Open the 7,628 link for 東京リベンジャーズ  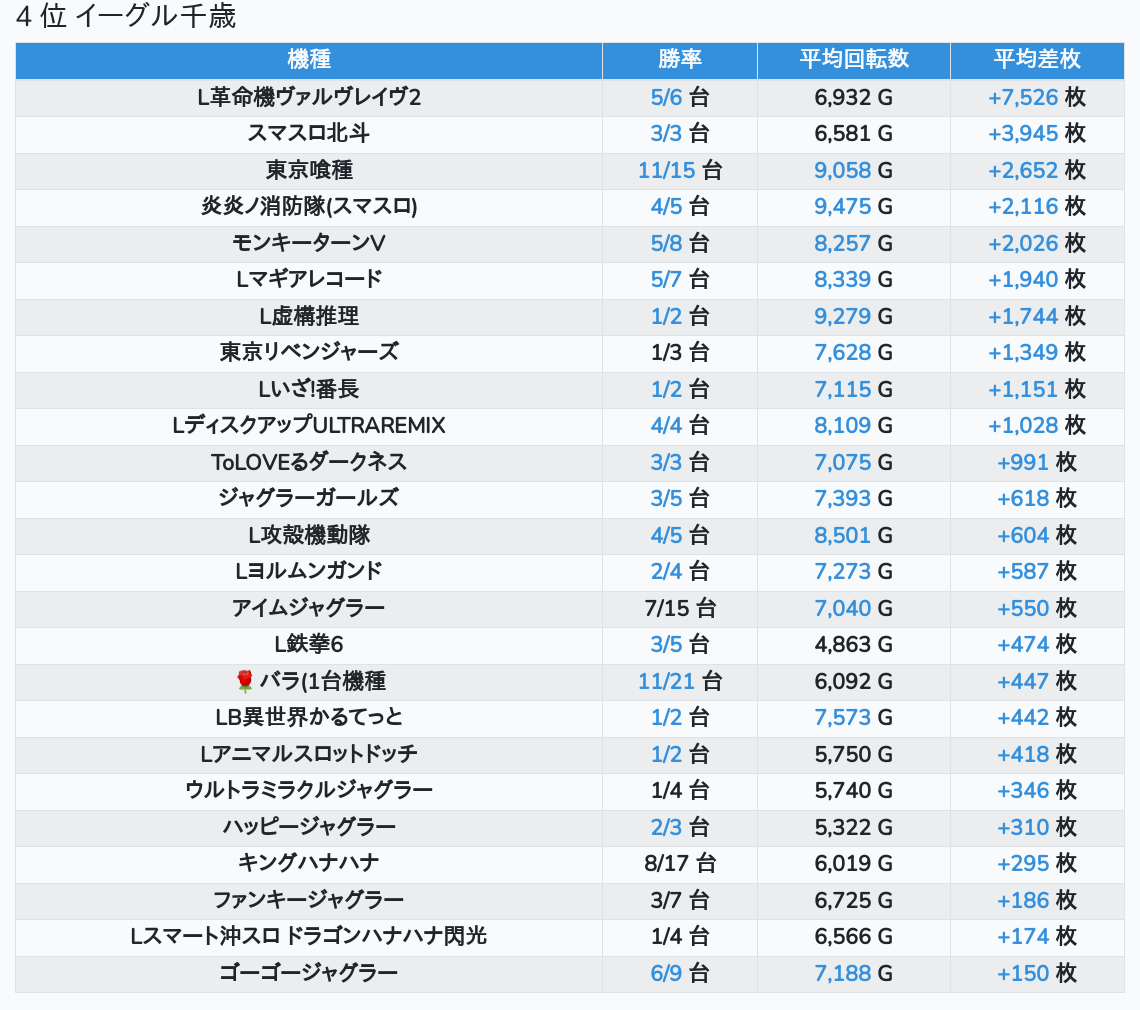click(x=842, y=353)
